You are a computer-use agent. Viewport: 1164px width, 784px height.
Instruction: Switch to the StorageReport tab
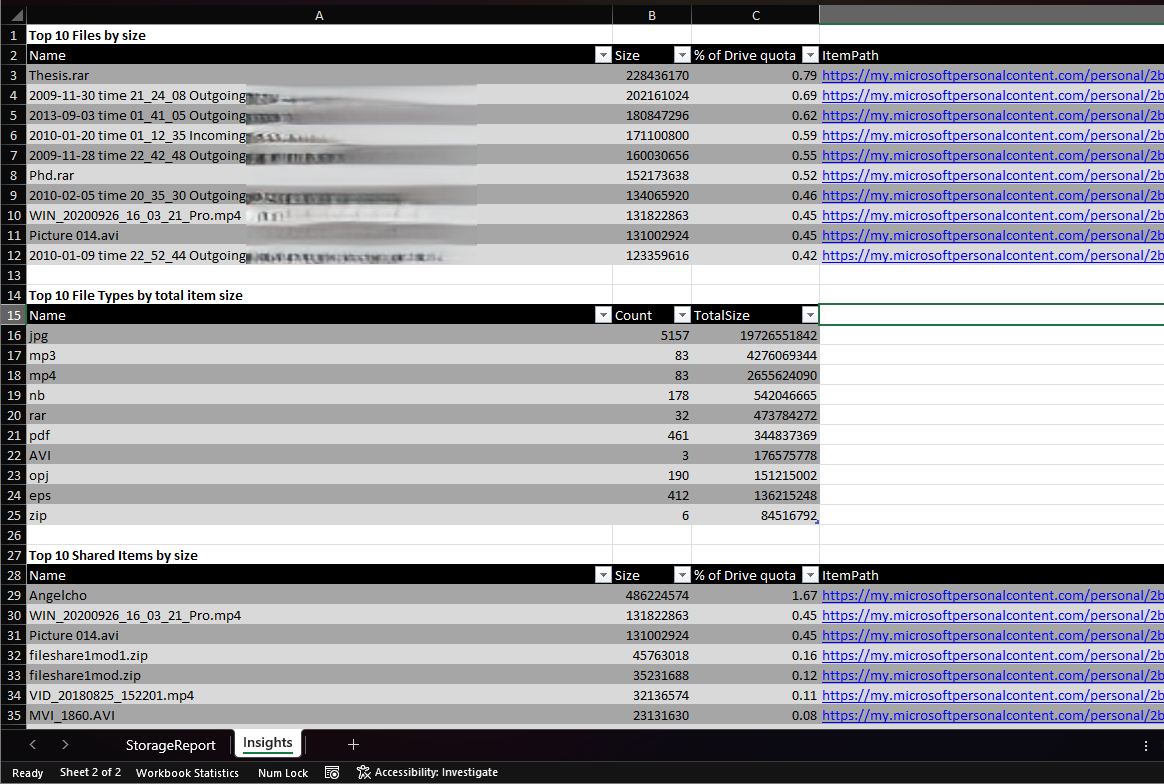[x=170, y=744]
